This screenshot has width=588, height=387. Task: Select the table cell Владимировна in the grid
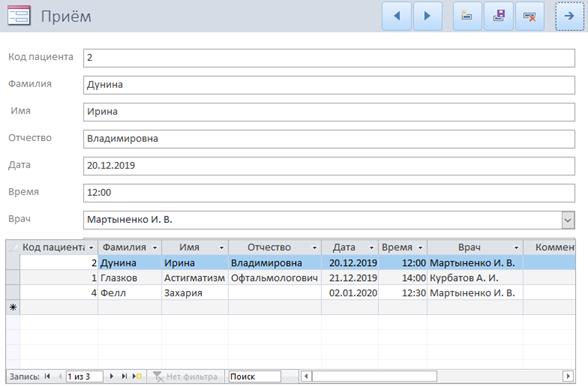point(275,263)
